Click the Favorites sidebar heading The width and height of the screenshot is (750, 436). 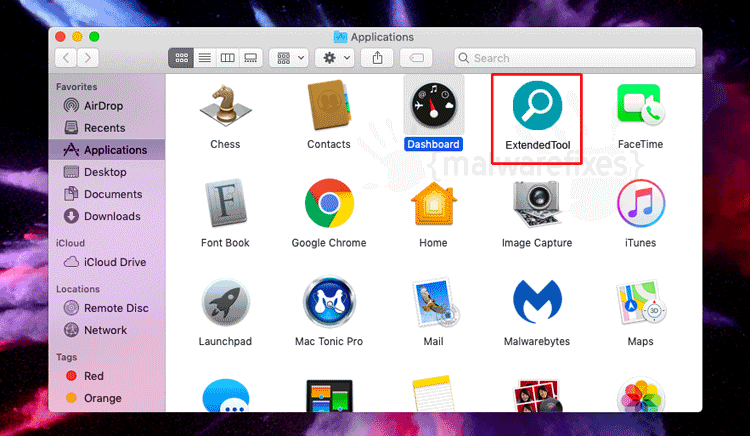(x=77, y=87)
